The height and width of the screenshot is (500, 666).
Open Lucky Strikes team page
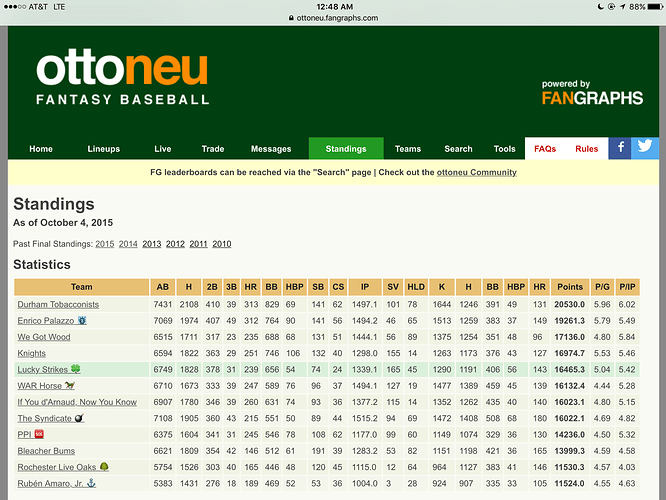click(42, 369)
